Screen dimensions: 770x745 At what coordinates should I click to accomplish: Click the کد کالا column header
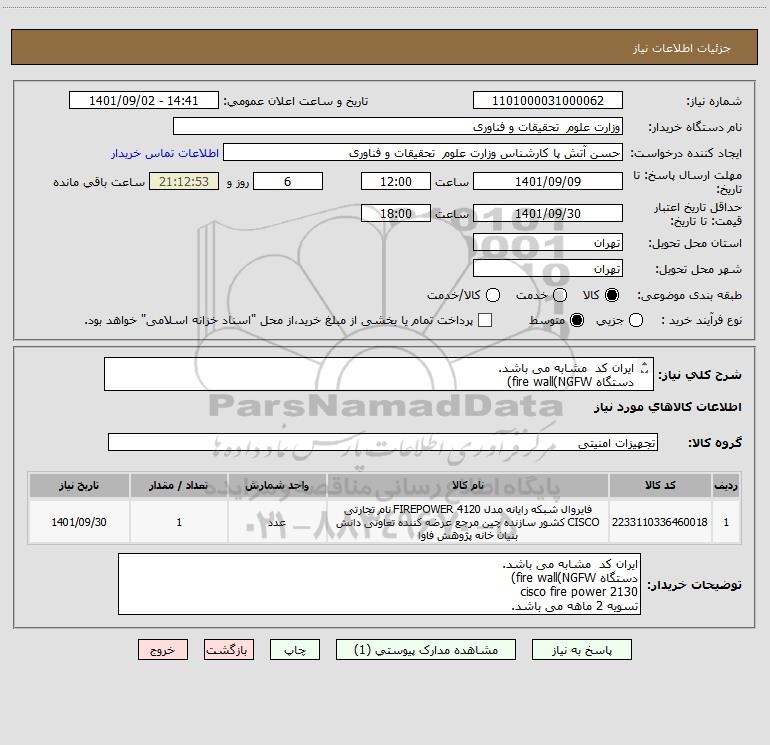(660, 485)
